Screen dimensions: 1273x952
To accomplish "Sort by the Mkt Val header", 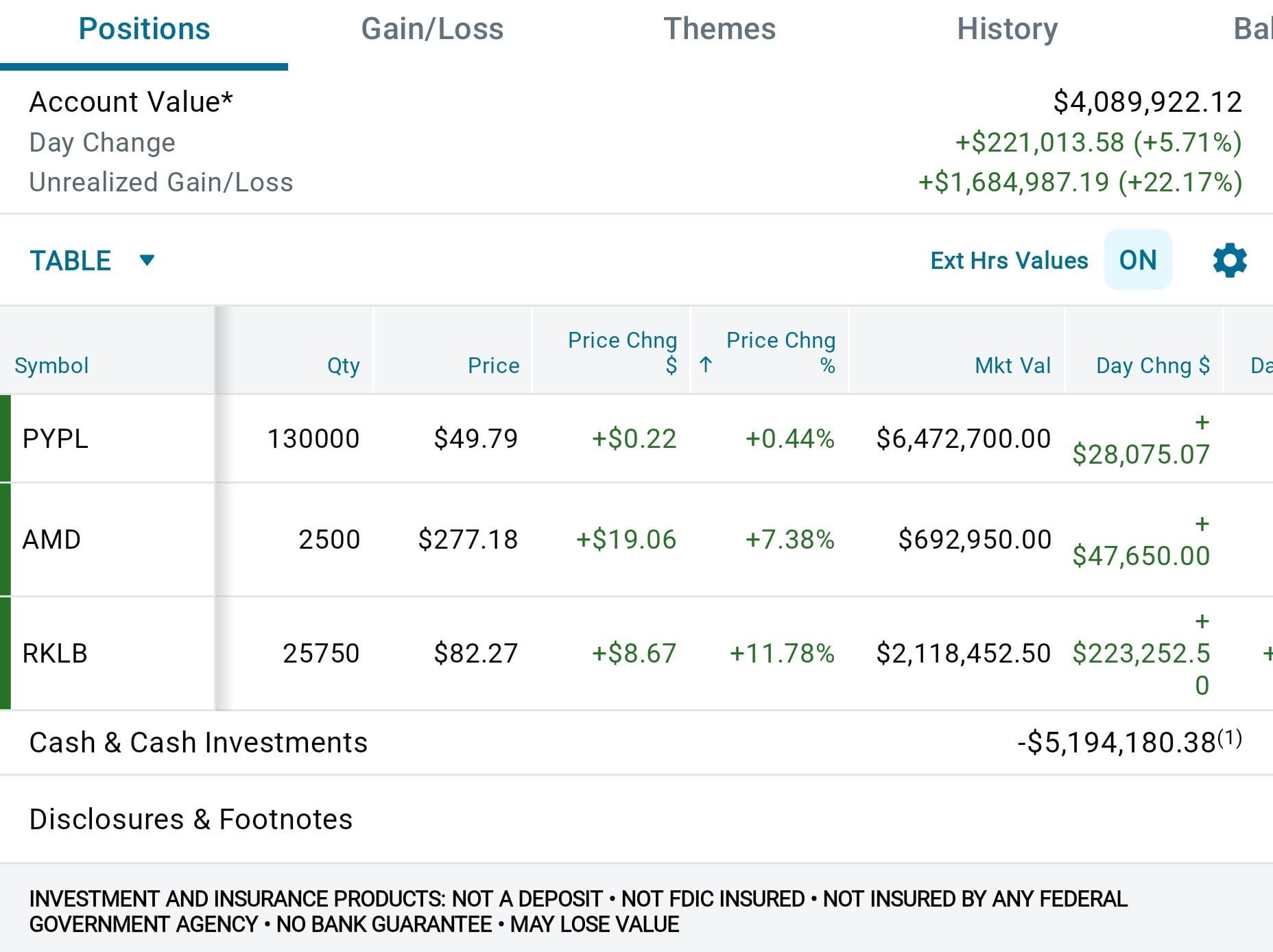I will (x=1012, y=366).
